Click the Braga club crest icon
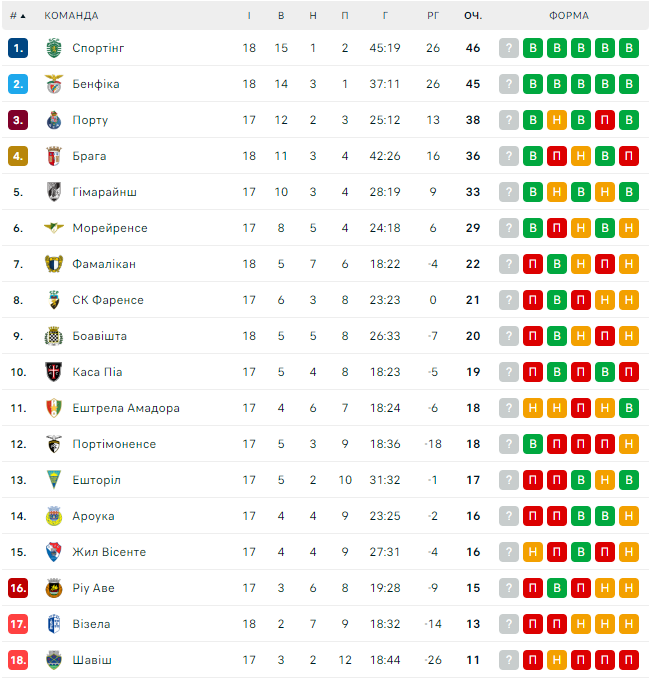The image size is (649, 678). (x=54, y=156)
